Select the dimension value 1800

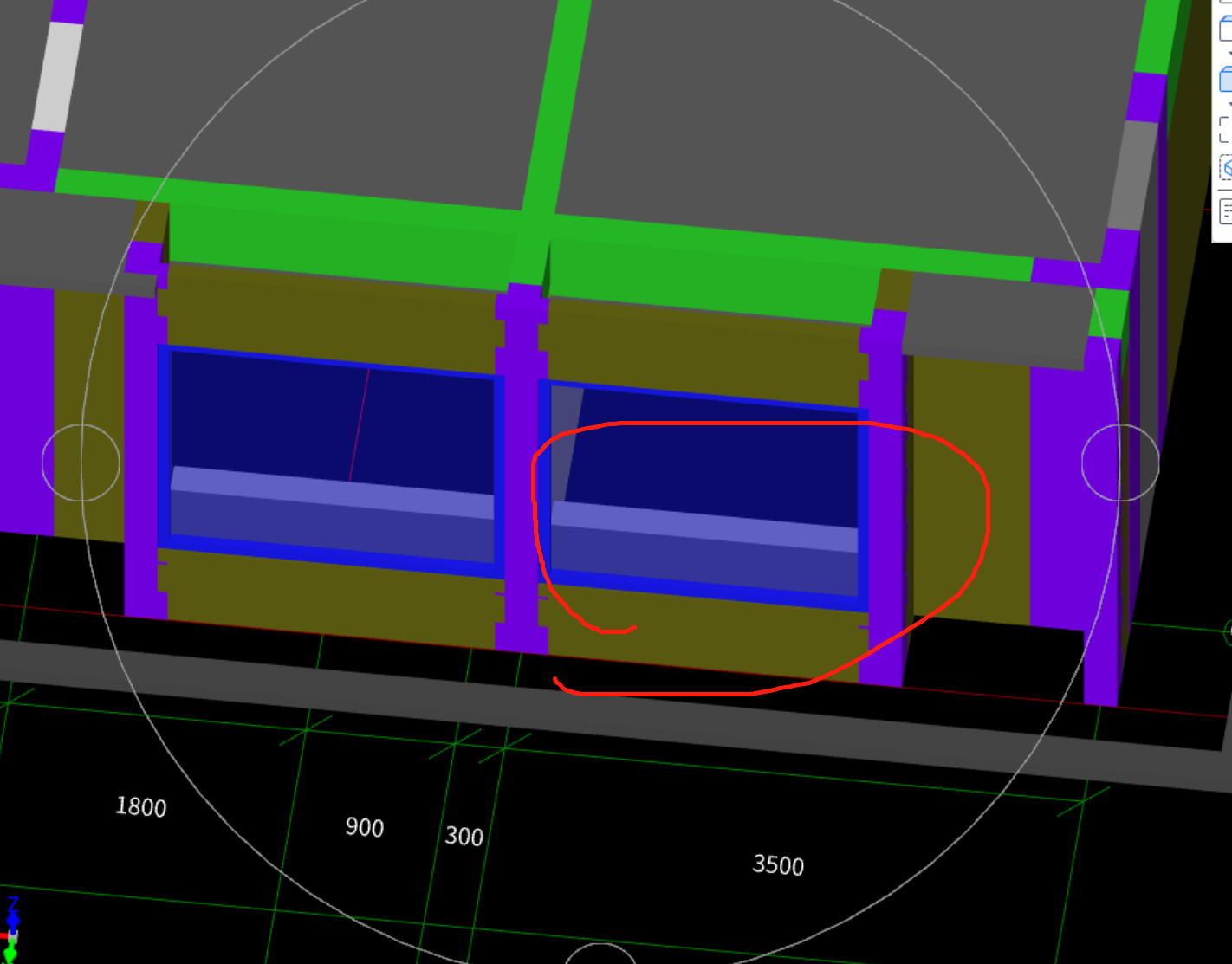141,807
